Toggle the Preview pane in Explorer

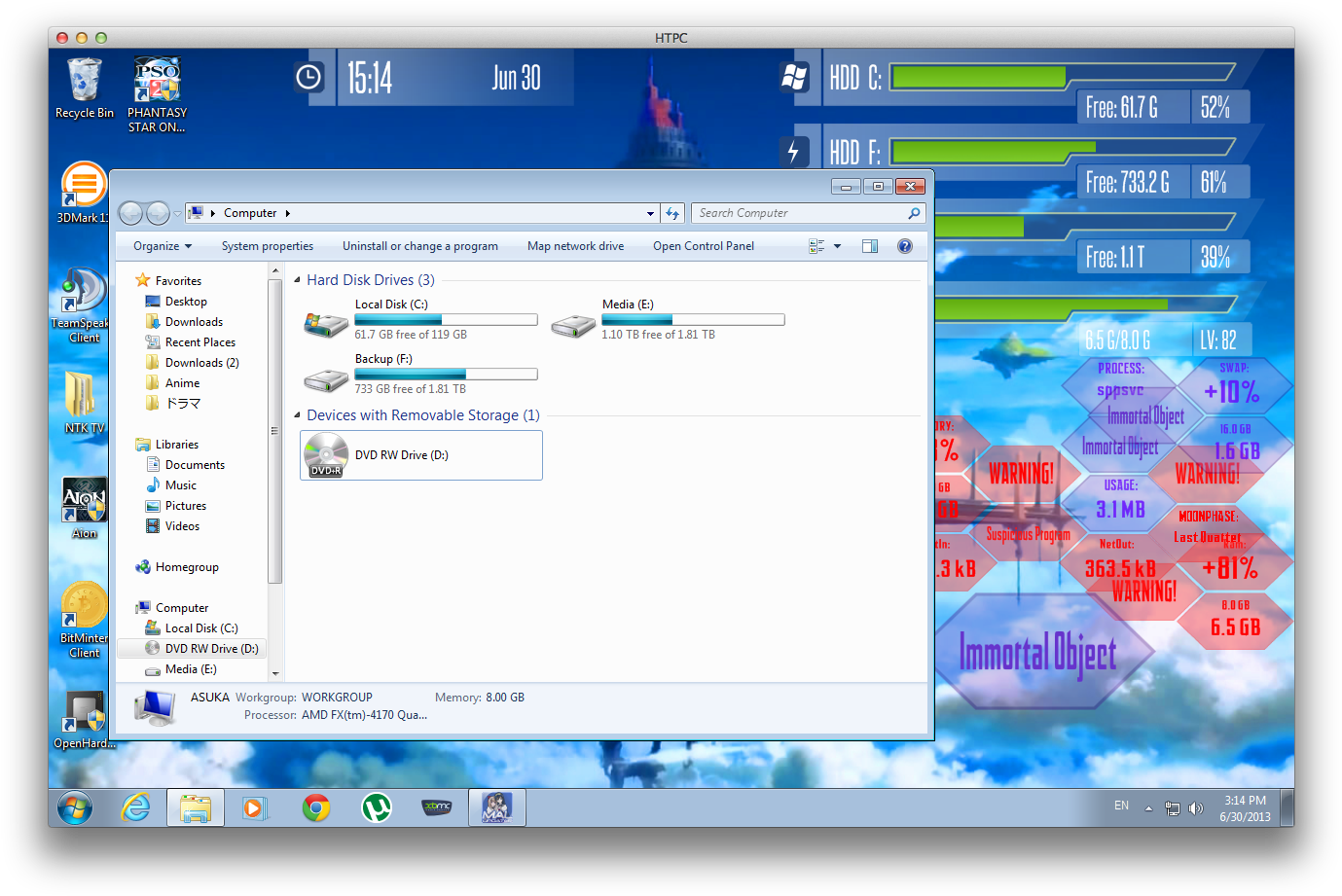pyautogui.click(x=869, y=245)
